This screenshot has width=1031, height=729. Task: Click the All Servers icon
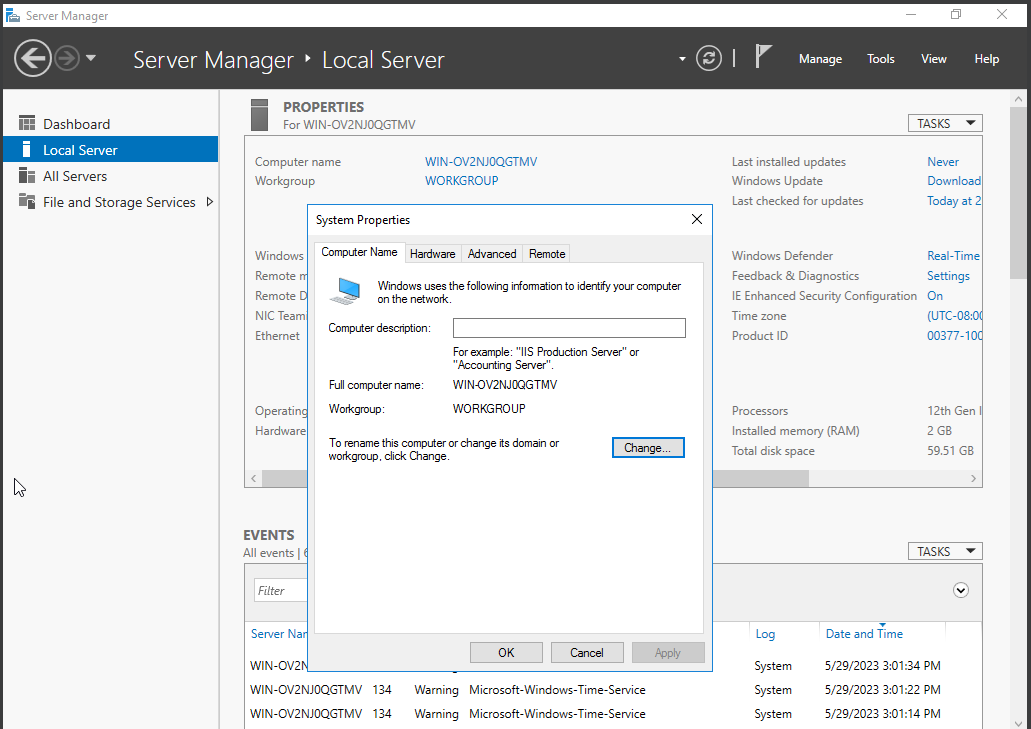(27, 176)
